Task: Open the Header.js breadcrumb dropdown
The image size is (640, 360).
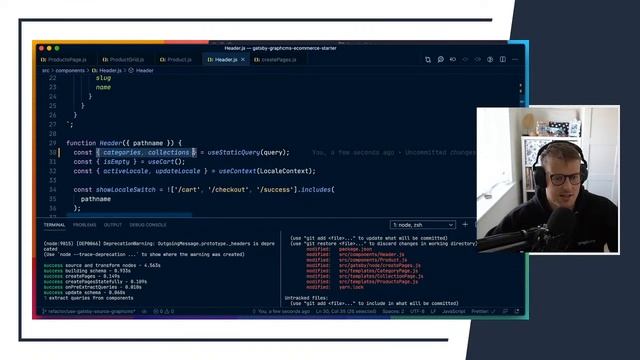Action: [x=107, y=70]
